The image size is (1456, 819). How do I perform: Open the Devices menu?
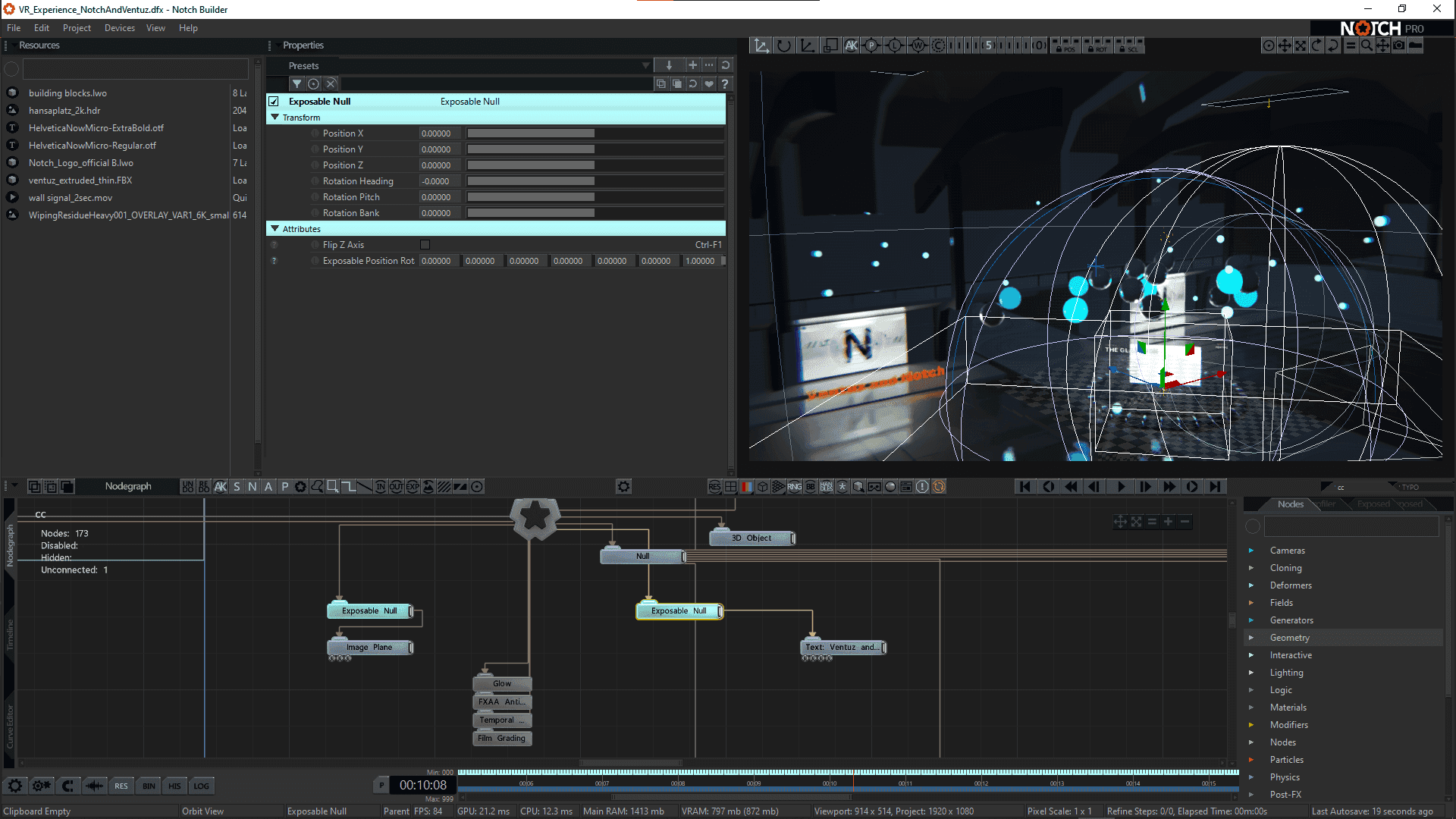click(119, 28)
